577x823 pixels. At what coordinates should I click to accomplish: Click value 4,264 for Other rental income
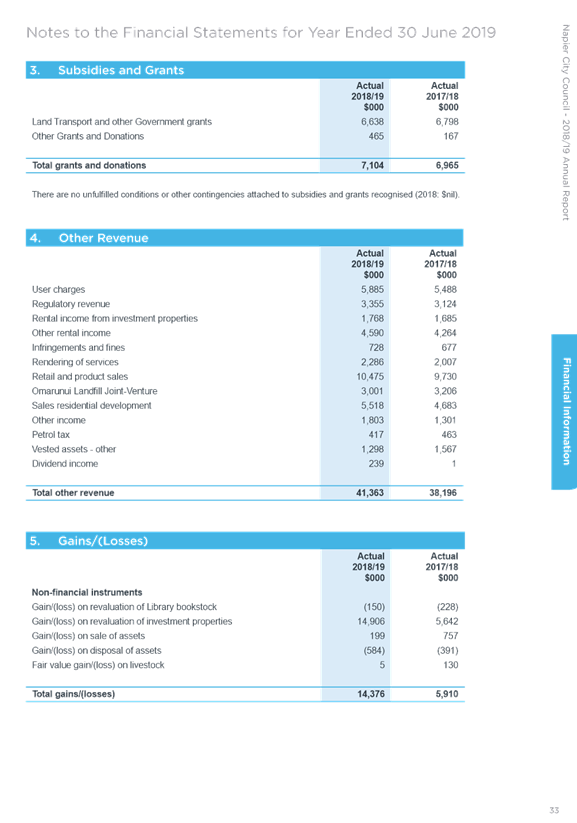[445, 333]
